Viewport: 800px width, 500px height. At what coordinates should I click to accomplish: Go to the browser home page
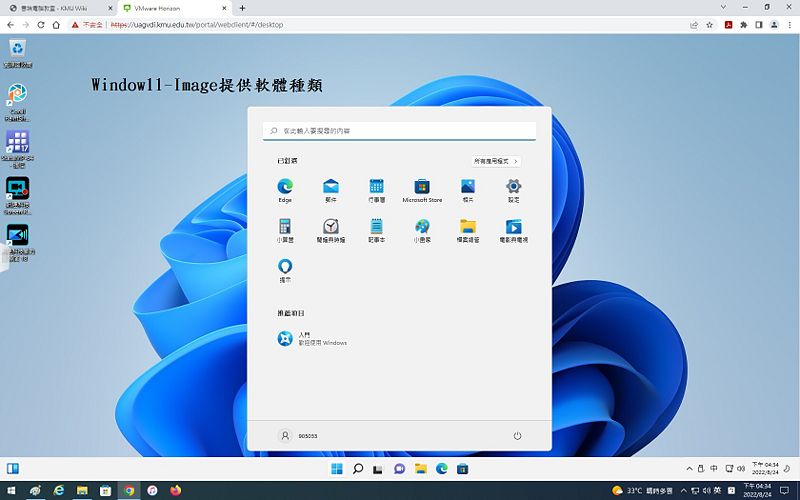56,24
